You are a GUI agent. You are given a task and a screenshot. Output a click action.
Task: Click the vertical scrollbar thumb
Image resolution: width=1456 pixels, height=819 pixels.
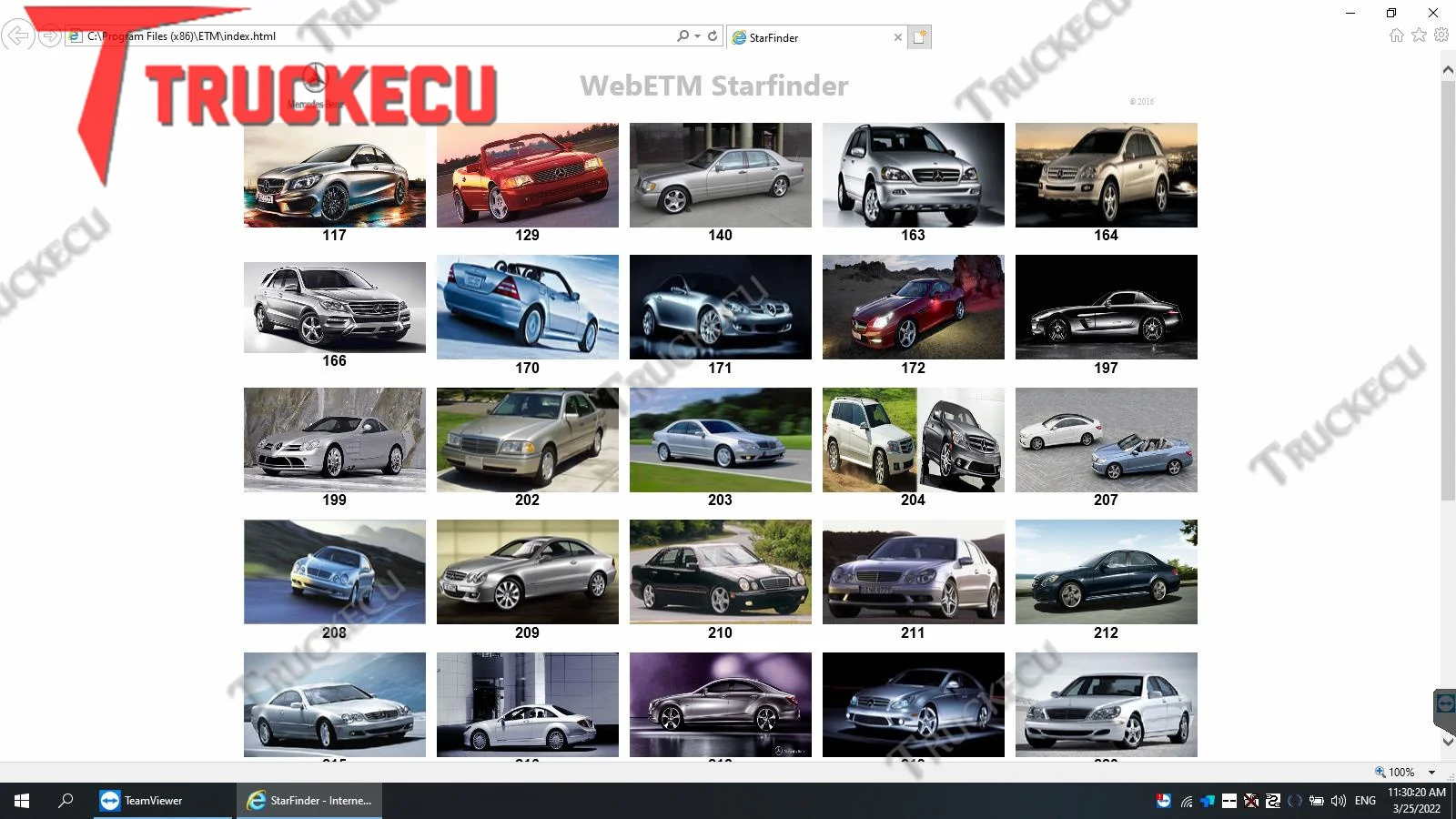click(1448, 290)
